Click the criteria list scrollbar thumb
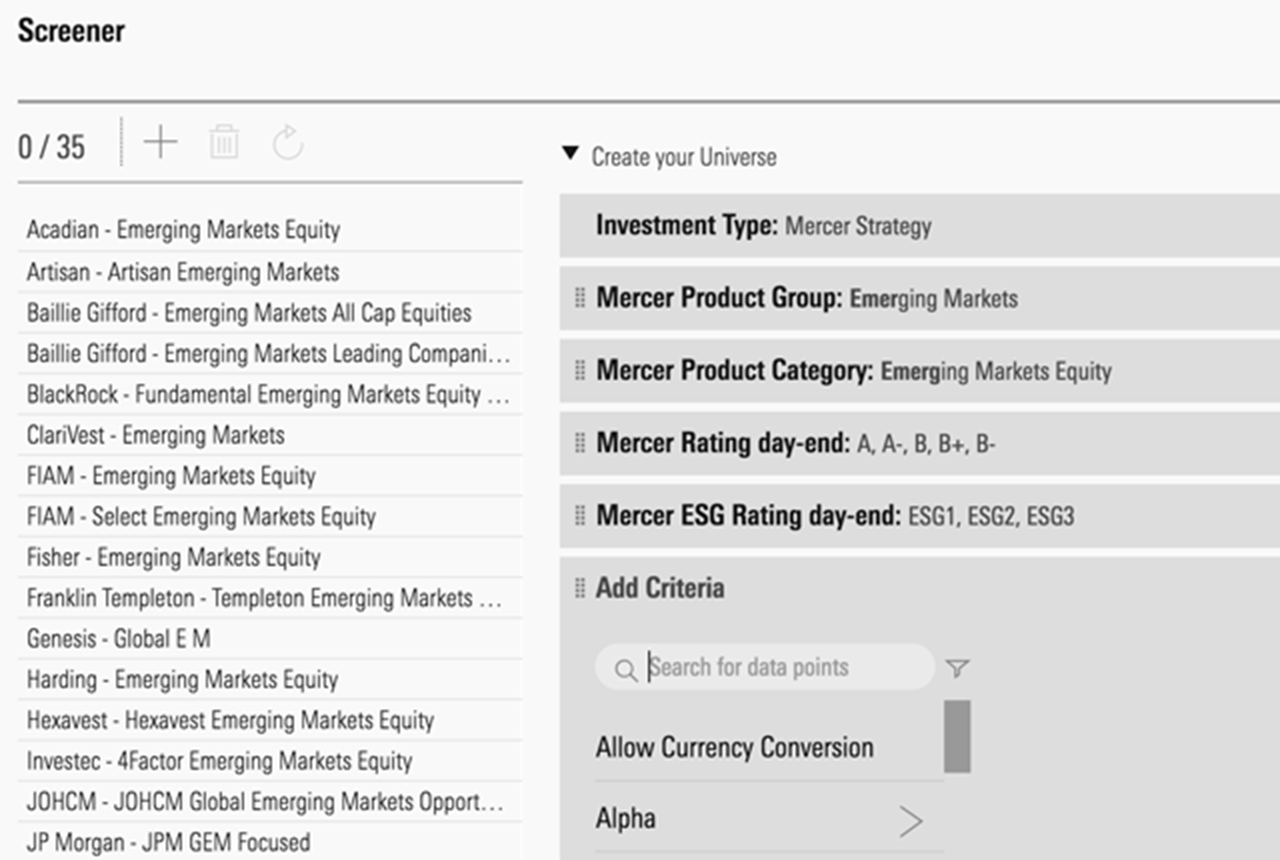The image size is (1280, 860). click(957, 736)
